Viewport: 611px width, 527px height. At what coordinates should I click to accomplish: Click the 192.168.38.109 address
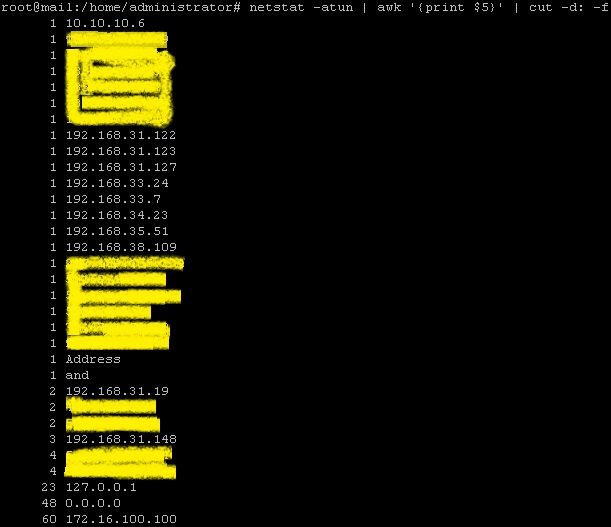[121, 247]
